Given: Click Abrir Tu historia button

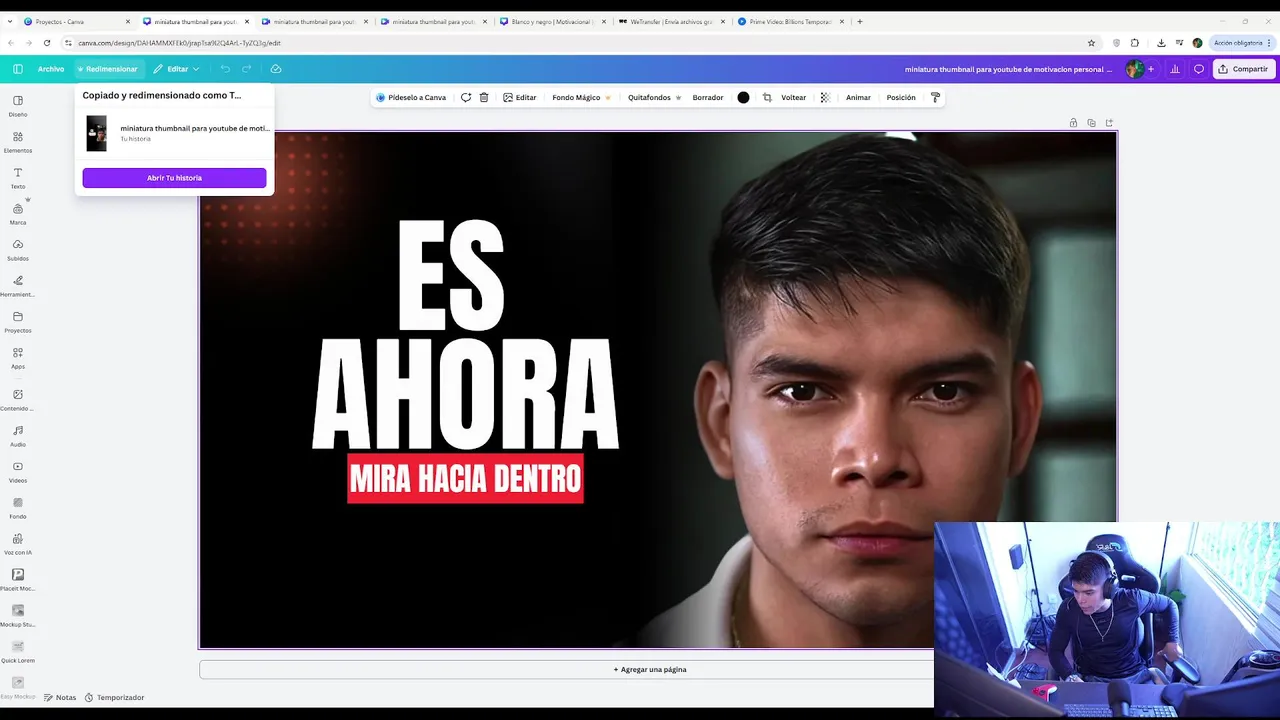Looking at the screenshot, I should coord(174,178).
